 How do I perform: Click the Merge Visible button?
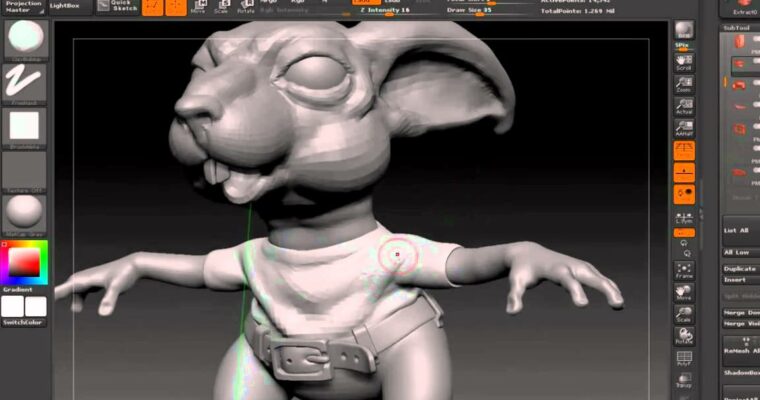coord(741,323)
